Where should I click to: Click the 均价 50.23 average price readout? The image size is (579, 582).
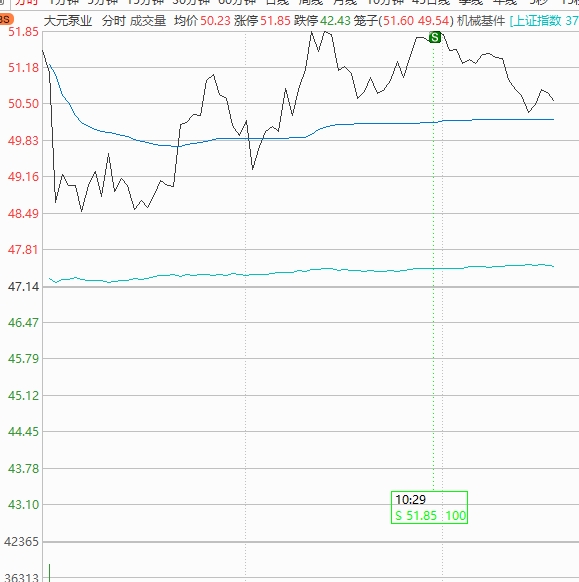[x=202, y=21]
